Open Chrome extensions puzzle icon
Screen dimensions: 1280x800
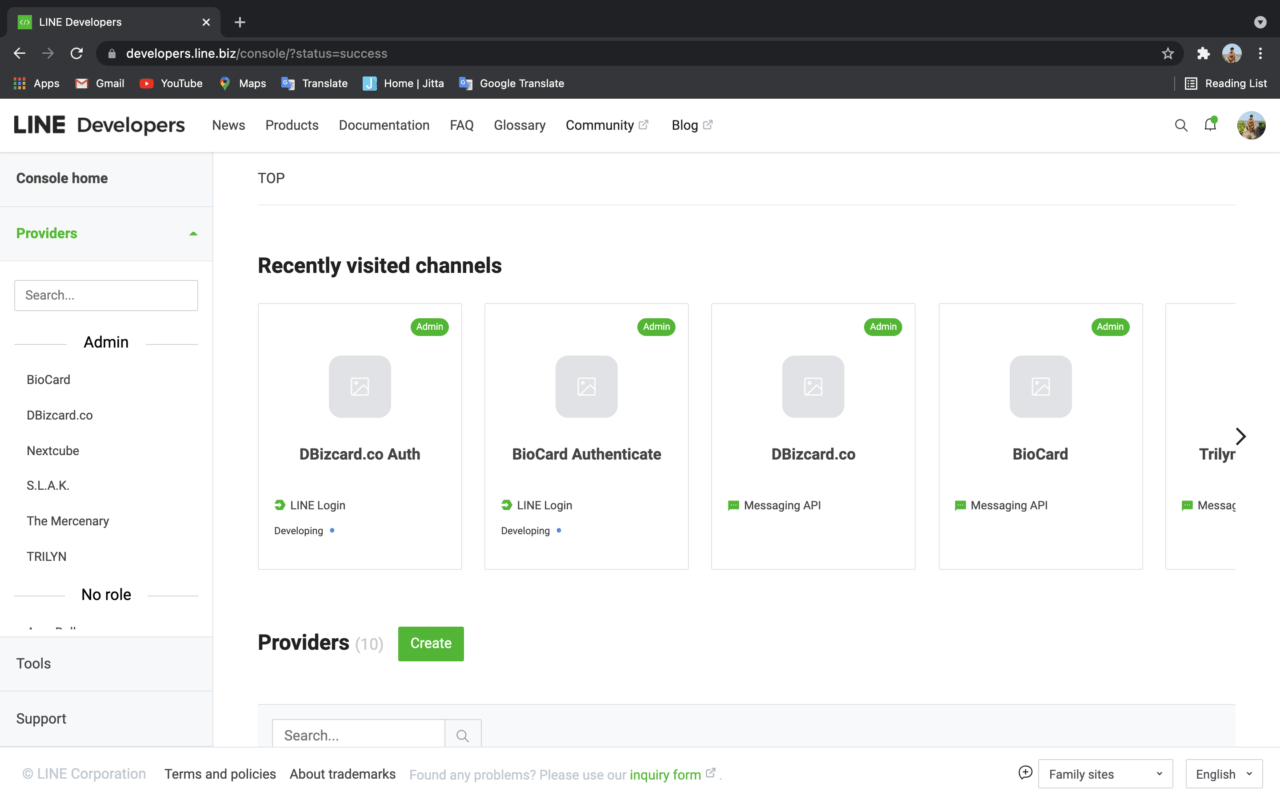(x=1203, y=53)
